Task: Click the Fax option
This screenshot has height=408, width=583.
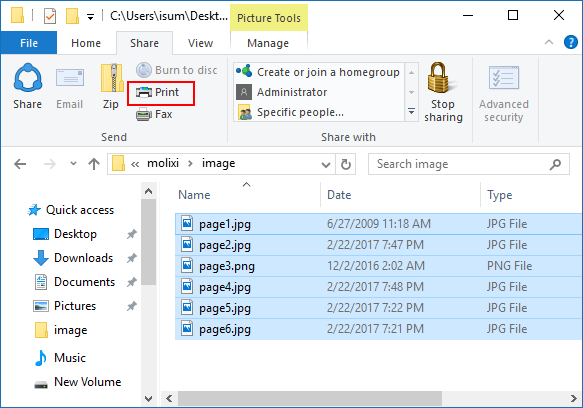Action: [x=154, y=114]
